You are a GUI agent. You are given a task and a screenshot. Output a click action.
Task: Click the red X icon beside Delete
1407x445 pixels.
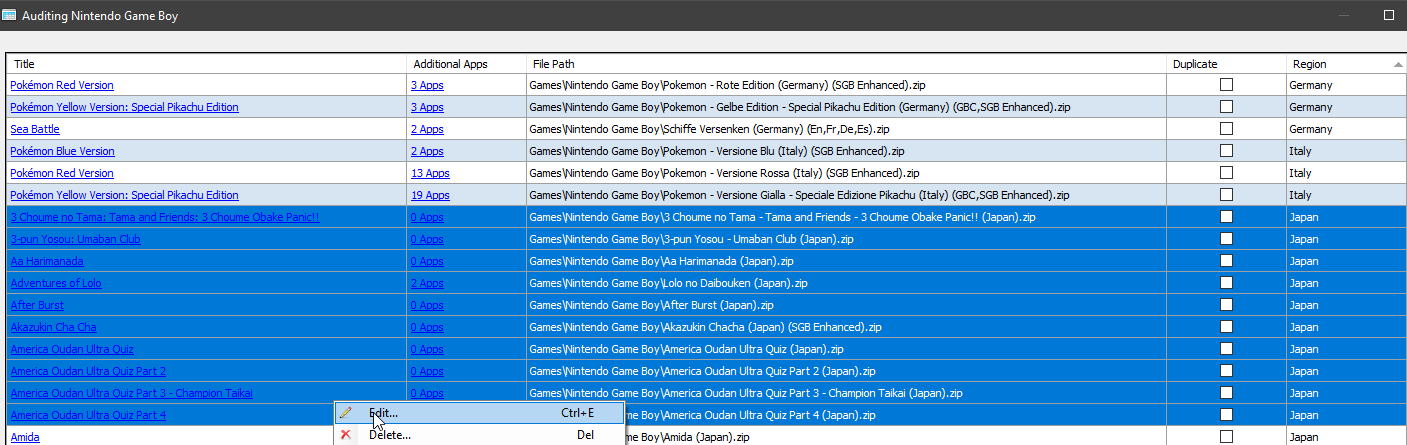click(346, 435)
